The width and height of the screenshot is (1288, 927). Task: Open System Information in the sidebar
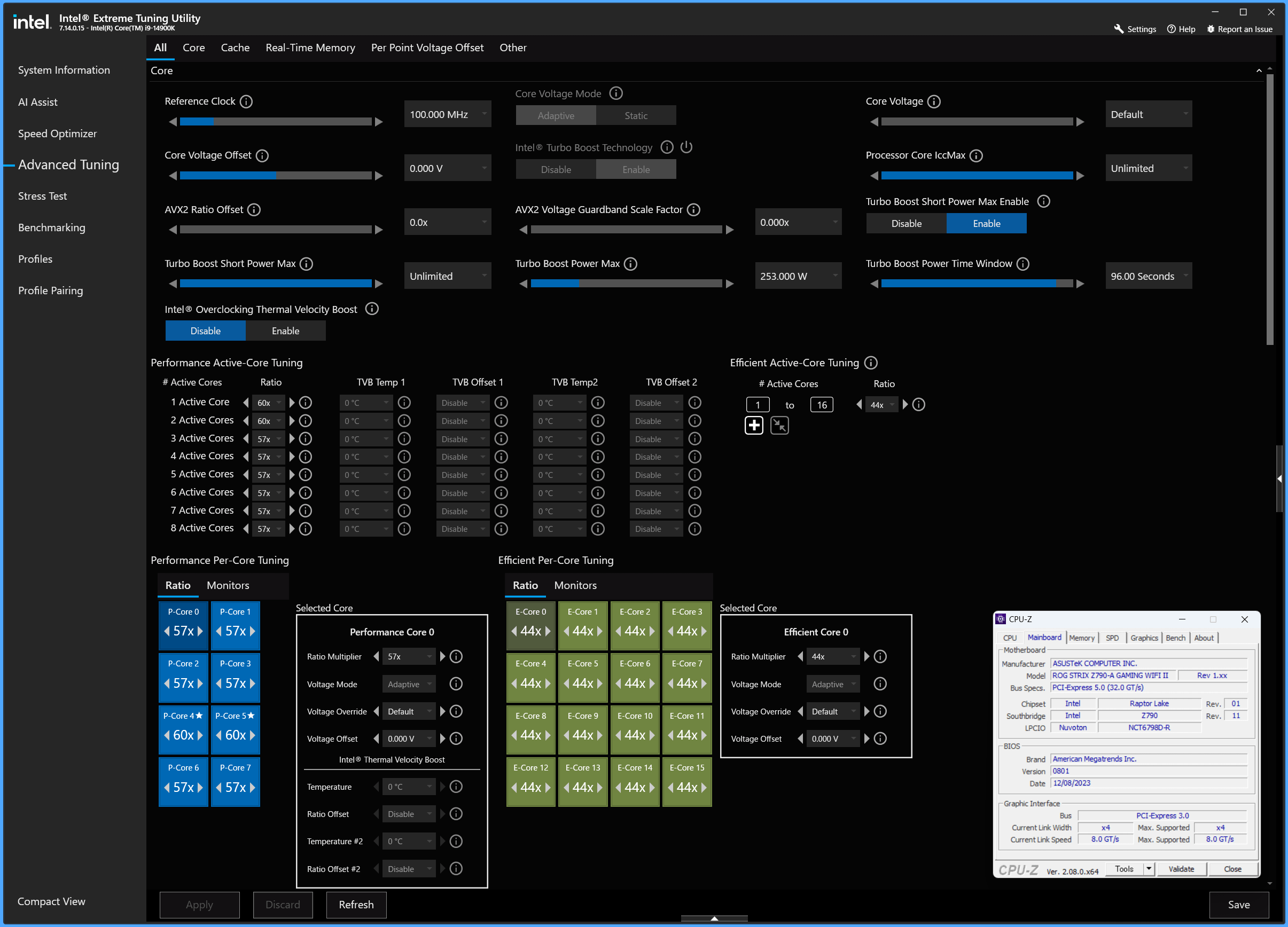tap(64, 70)
